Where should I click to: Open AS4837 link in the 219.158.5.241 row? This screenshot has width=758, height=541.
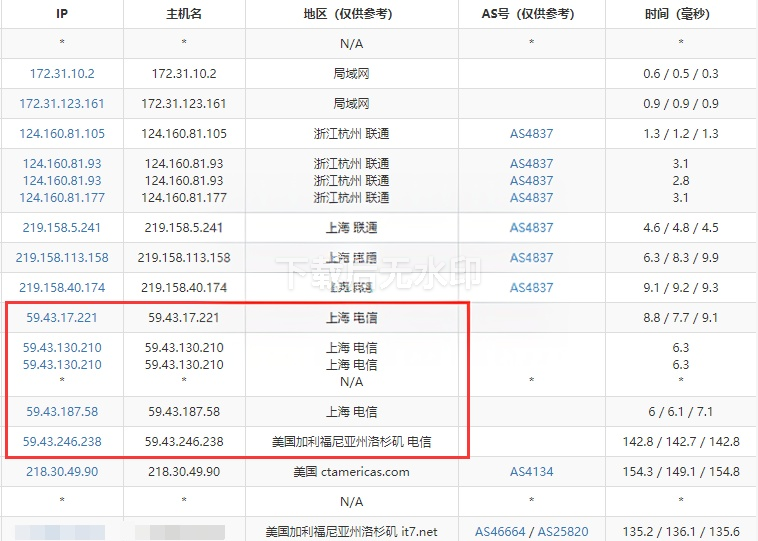531,228
